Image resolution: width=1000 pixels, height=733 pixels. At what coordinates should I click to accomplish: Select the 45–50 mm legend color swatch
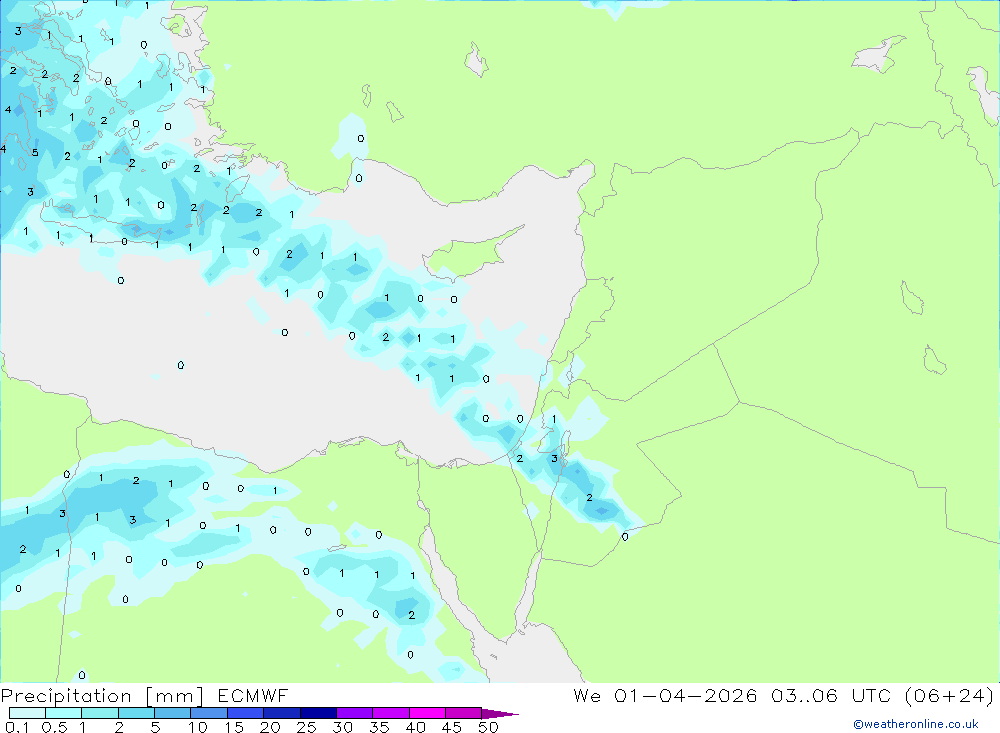pyautogui.click(x=463, y=713)
